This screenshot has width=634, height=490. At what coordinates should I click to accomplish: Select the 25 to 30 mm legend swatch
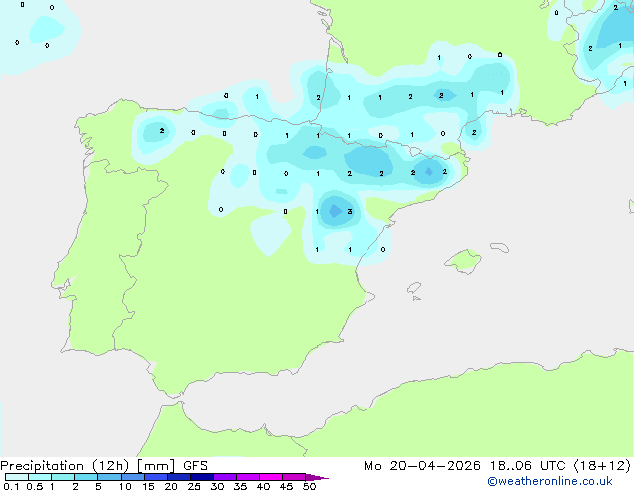pyautogui.click(x=202, y=477)
